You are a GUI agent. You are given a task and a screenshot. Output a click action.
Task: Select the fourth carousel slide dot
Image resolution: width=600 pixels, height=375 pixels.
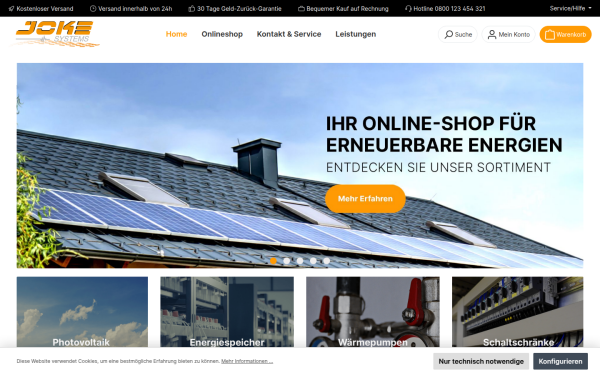tap(313, 261)
